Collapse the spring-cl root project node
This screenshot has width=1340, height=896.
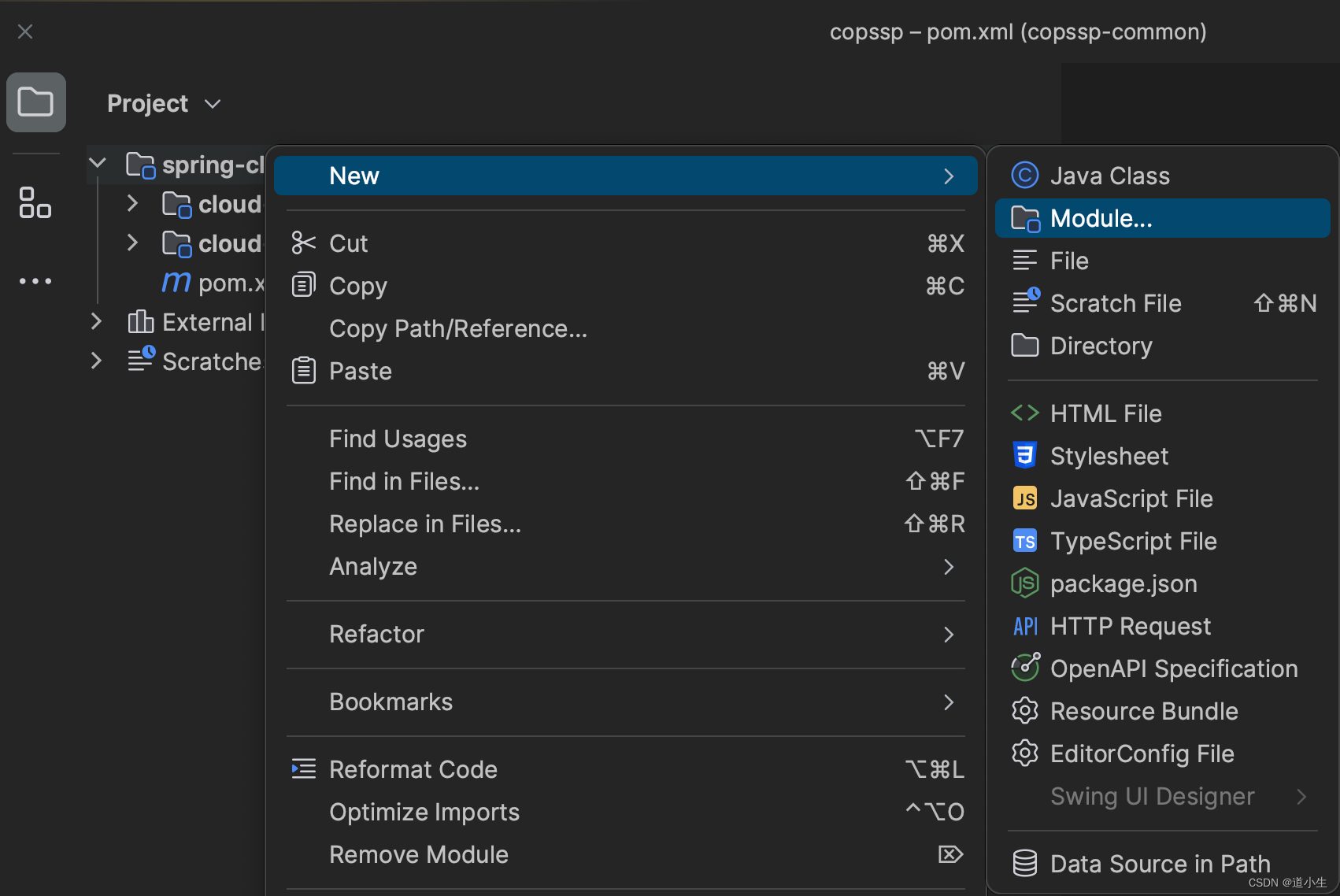[x=98, y=164]
